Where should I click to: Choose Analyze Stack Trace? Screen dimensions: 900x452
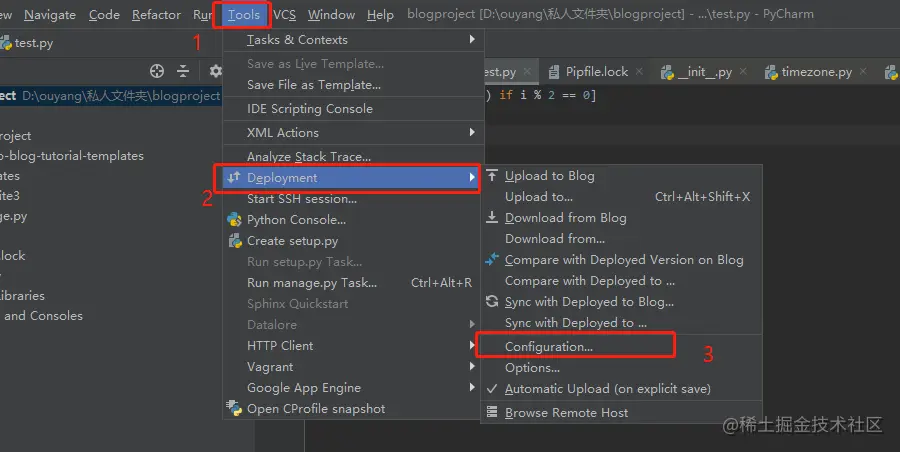pos(352,157)
